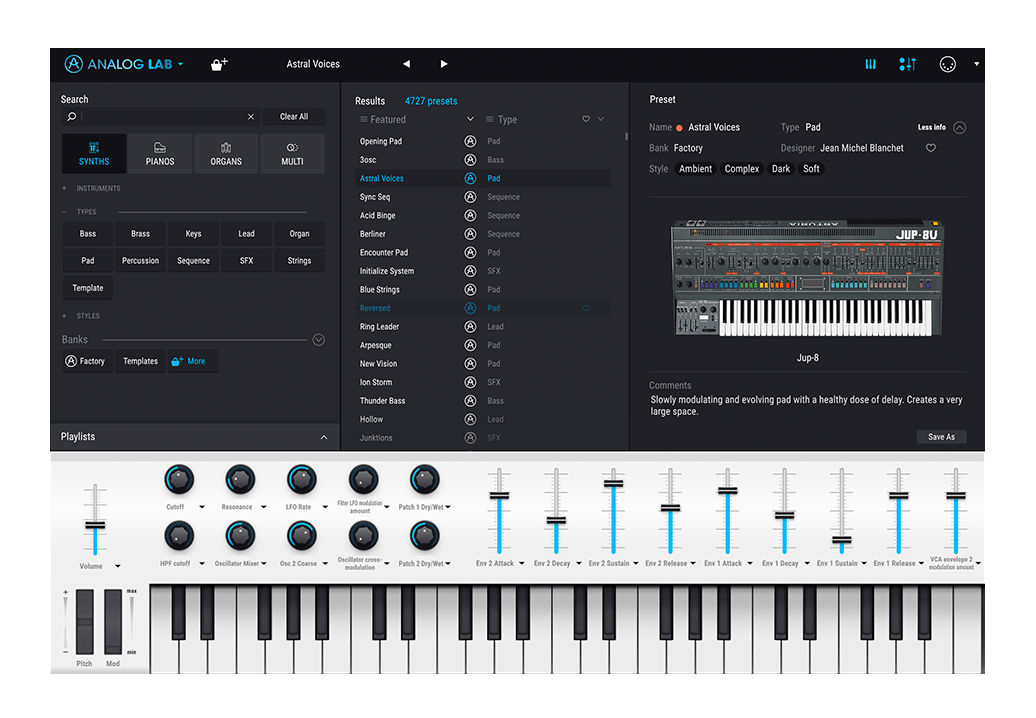The height and width of the screenshot is (718, 1036).
Task: Expand the INSTRUMENTS section
Action: (x=91, y=188)
